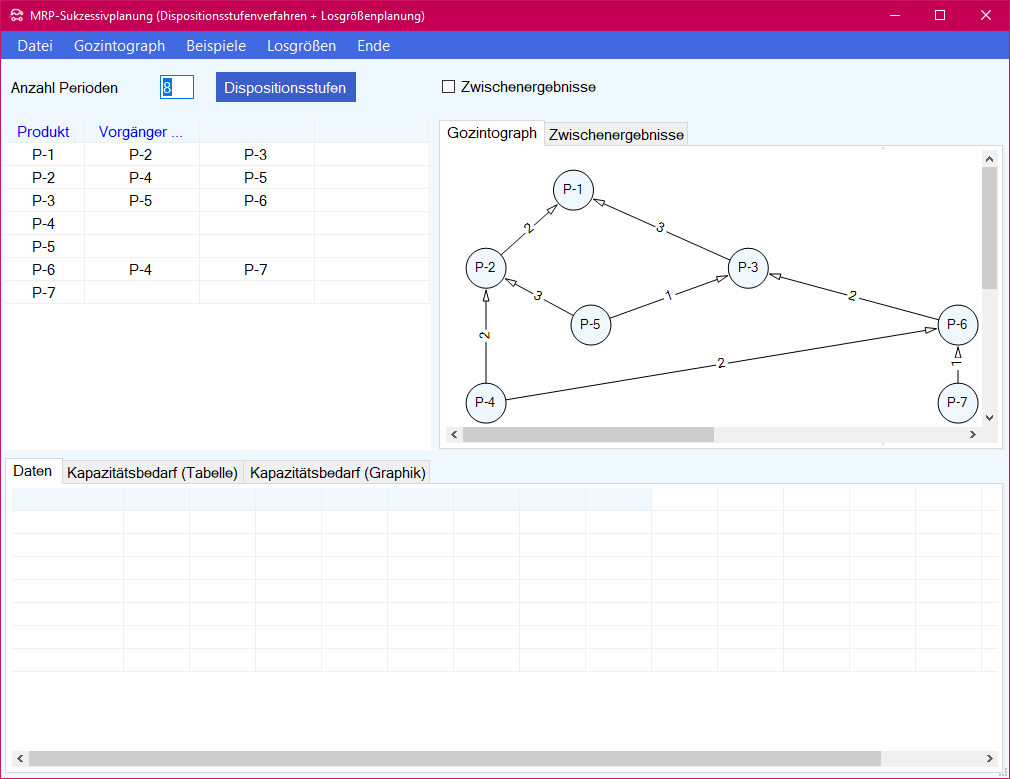Image resolution: width=1010 pixels, height=779 pixels.
Task: Open Kapazitätsbedarf (Tabelle) tab
Action: pyautogui.click(x=152, y=473)
